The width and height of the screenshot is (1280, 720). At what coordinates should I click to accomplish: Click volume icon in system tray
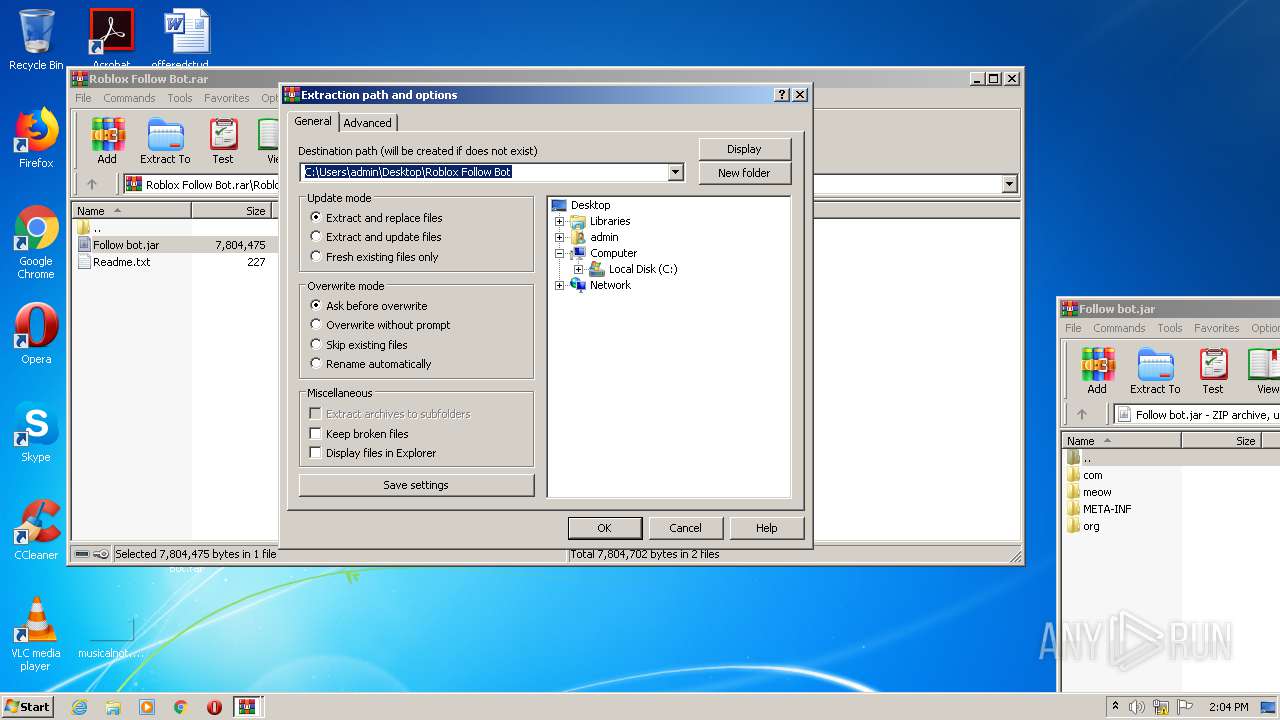pyautogui.click(x=1136, y=707)
